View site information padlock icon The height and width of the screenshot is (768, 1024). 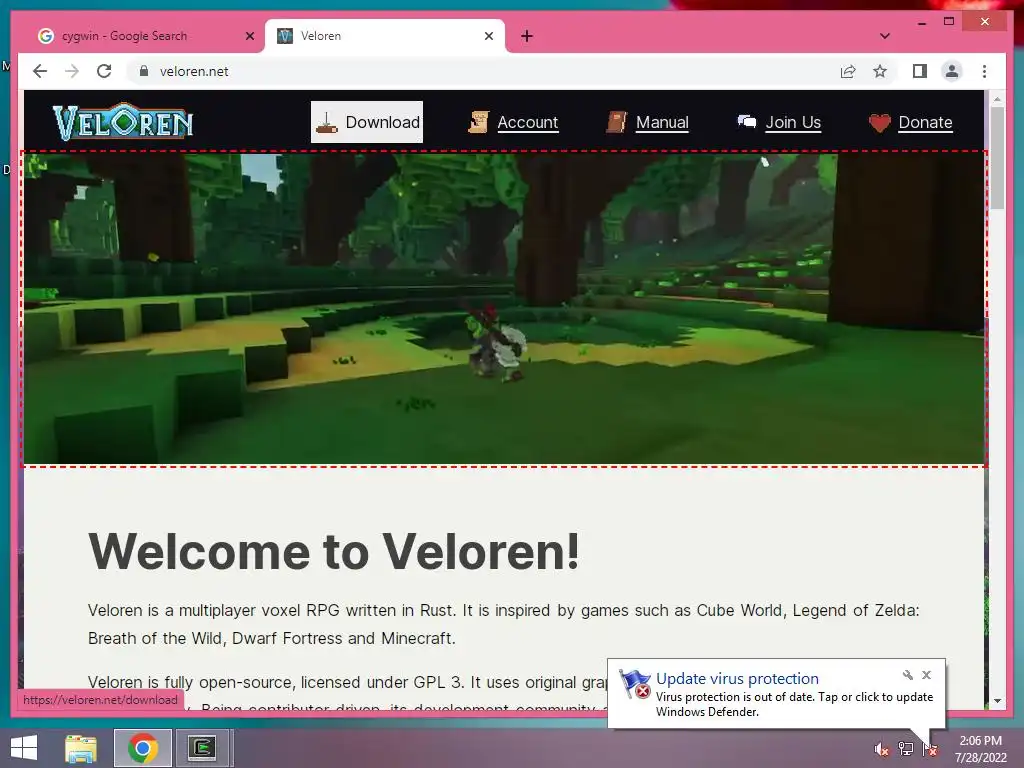[144, 71]
